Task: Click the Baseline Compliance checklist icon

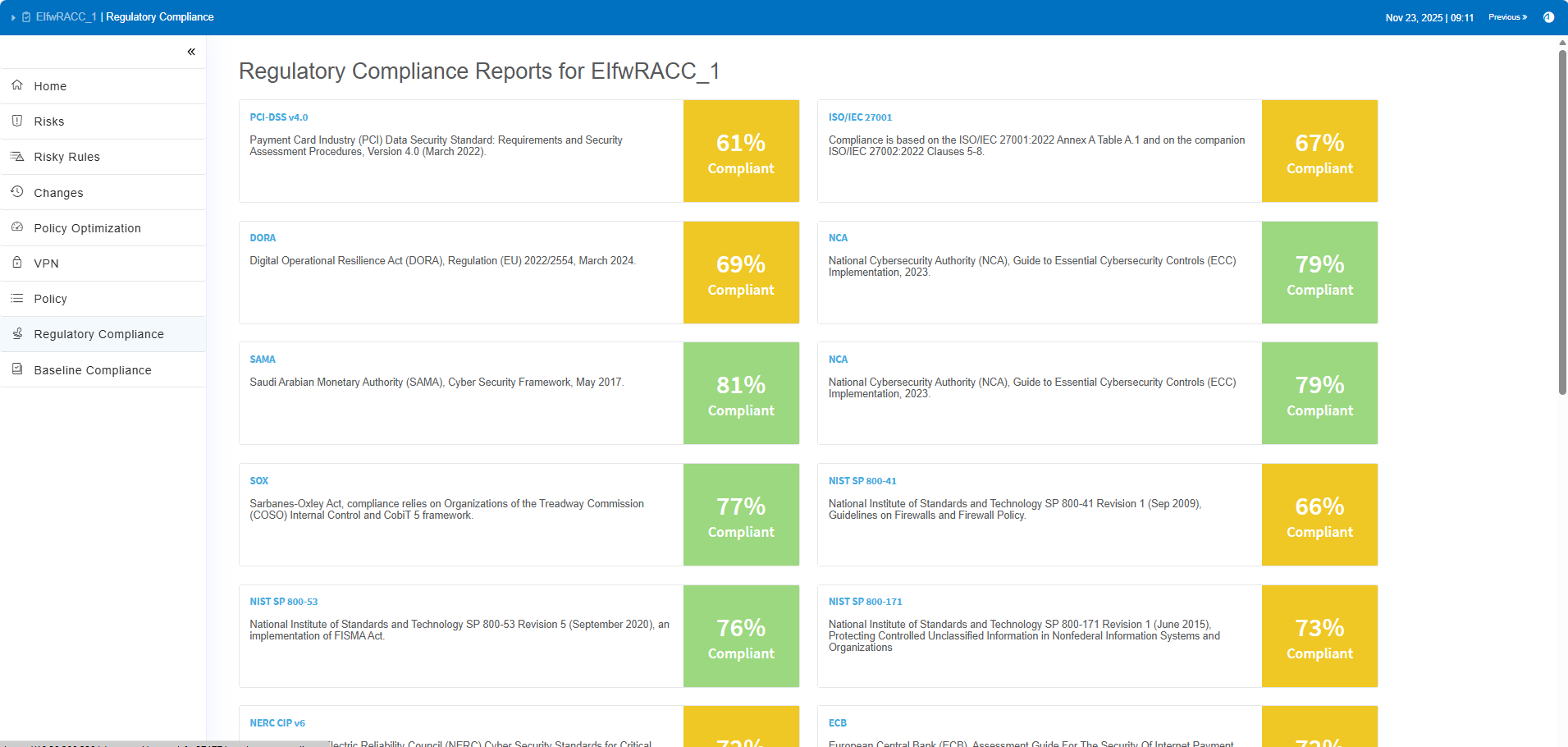Action: 17,369
